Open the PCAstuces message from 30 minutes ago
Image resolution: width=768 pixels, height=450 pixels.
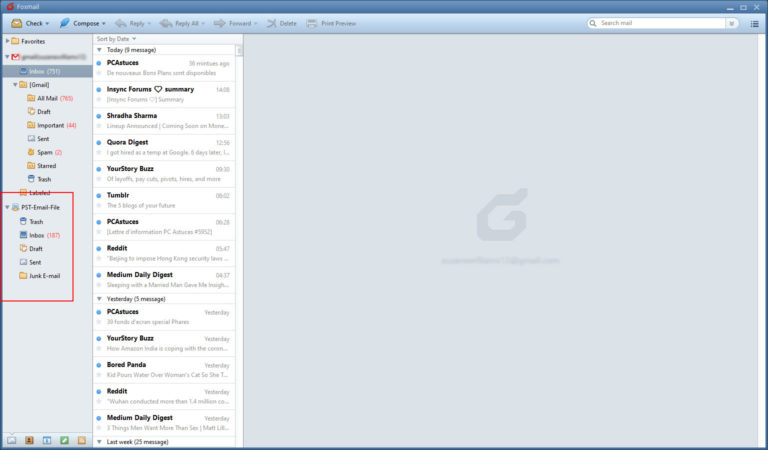point(164,68)
